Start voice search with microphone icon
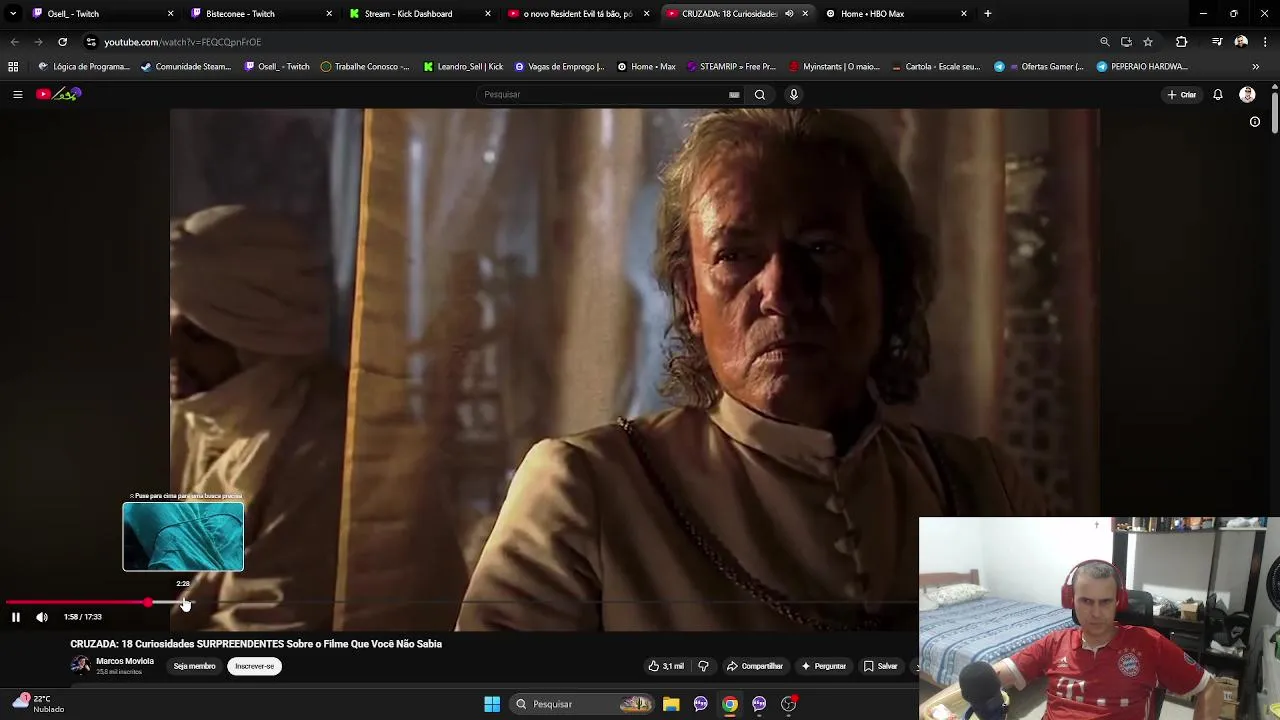This screenshot has width=1280, height=720. [x=794, y=94]
